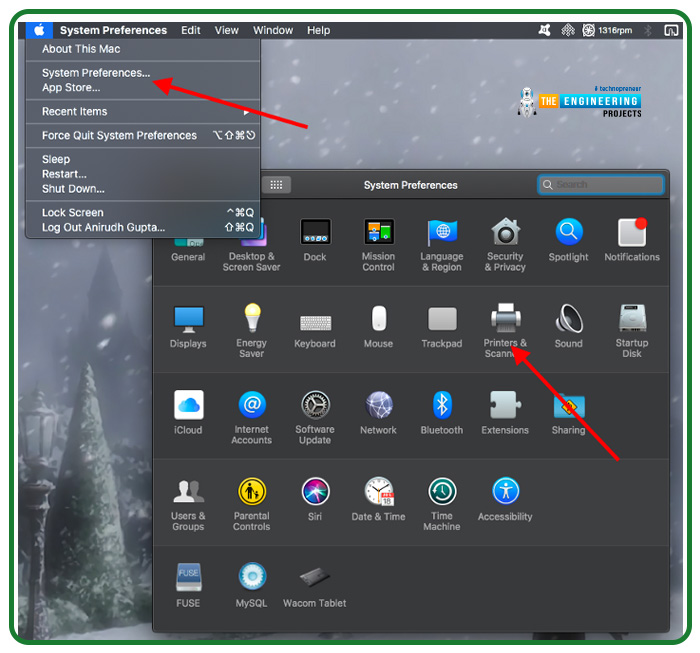Open the FUSE preference pane
Viewport: 700px width, 653px height.
(x=188, y=585)
